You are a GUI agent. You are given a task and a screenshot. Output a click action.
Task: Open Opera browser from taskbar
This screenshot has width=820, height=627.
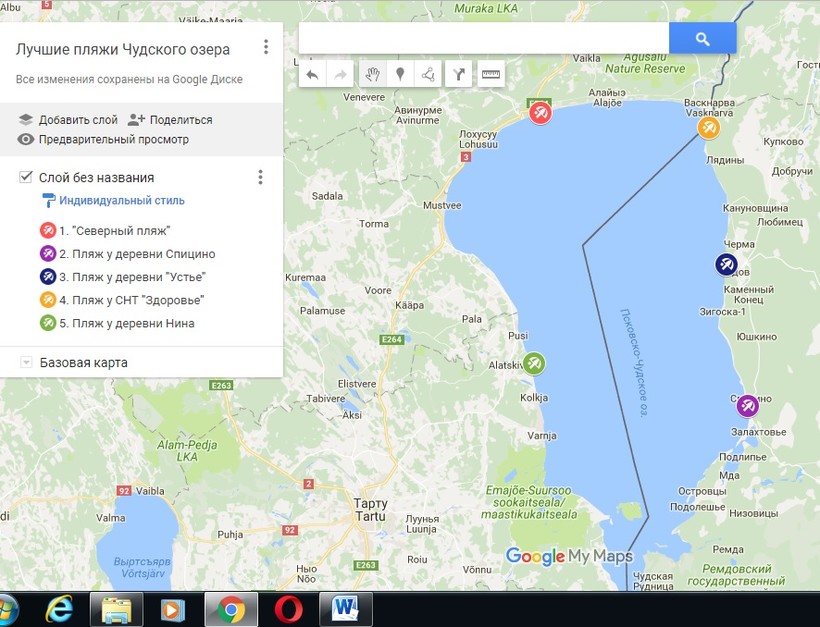[x=288, y=610]
